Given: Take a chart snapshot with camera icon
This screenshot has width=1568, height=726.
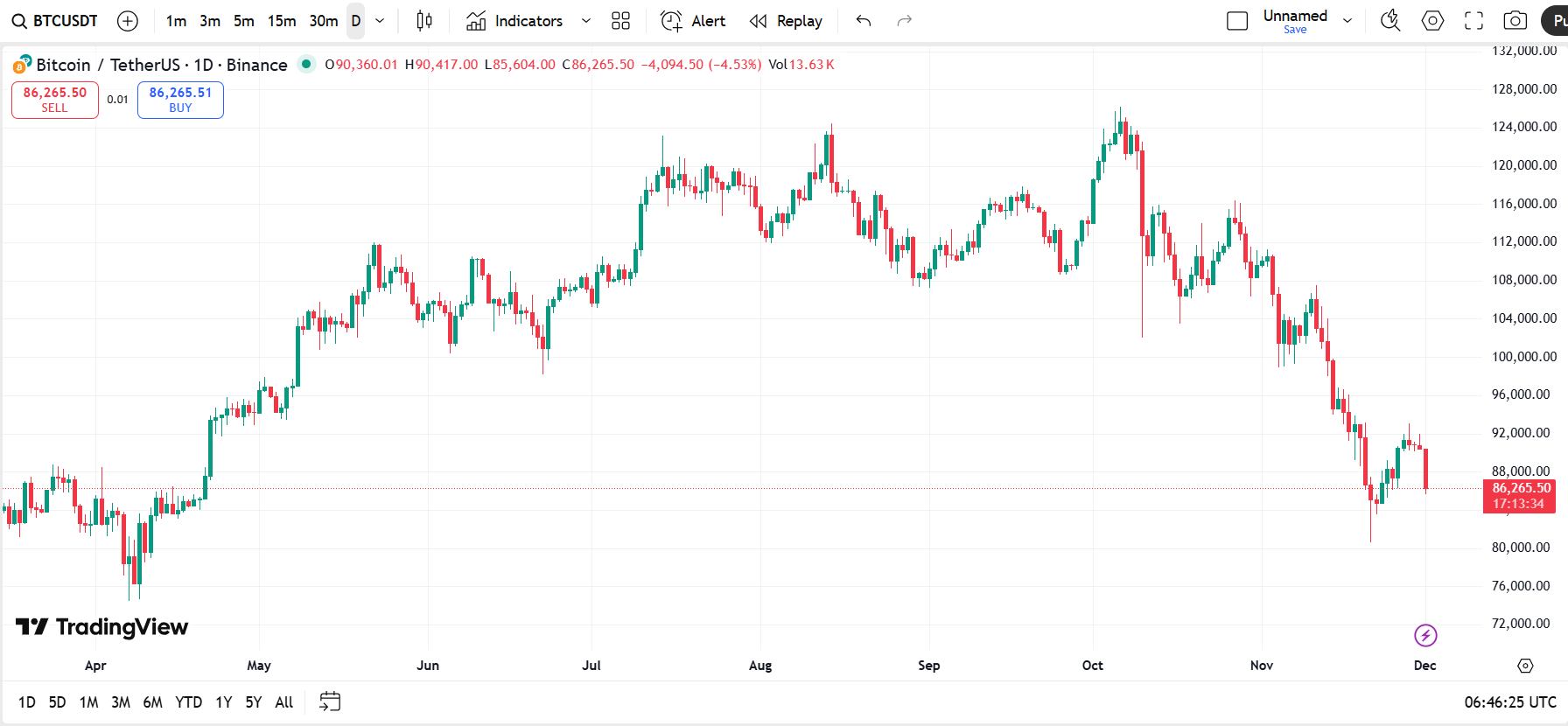Looking at the screenshot, I should point(1515,21).
